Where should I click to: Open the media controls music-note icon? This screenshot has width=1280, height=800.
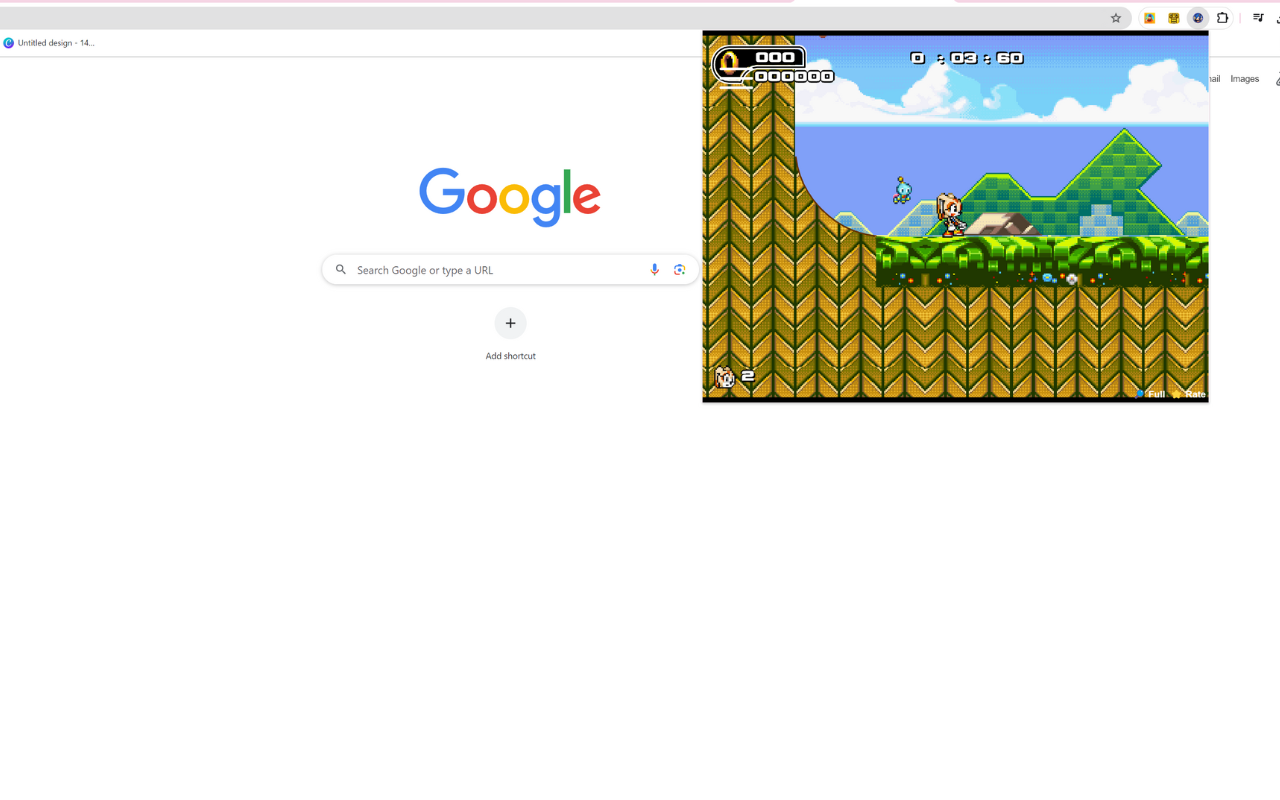coord(1258,18)
